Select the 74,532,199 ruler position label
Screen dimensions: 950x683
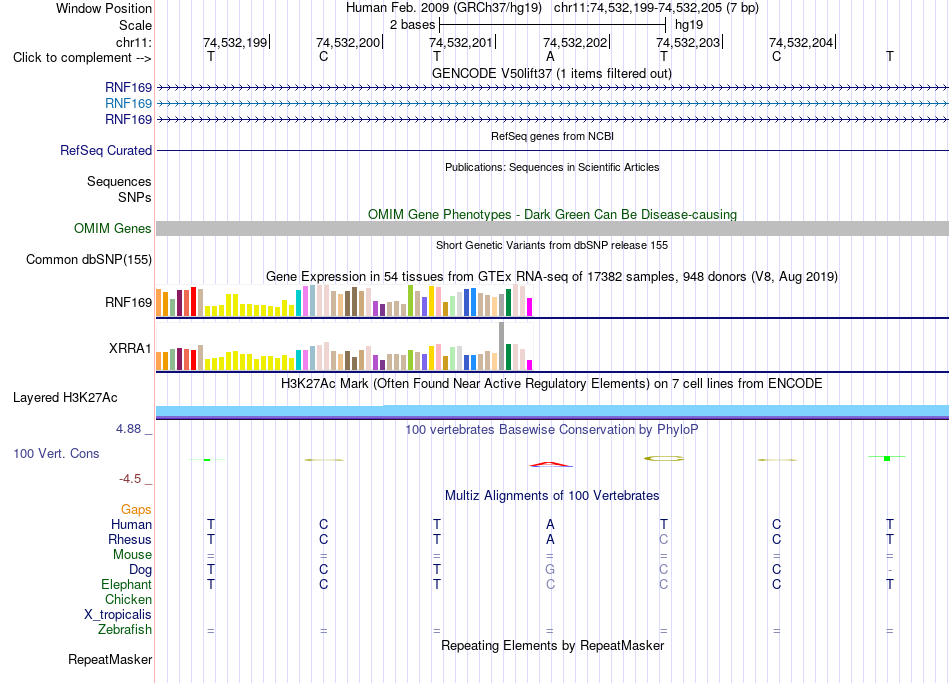pos(235,42)
